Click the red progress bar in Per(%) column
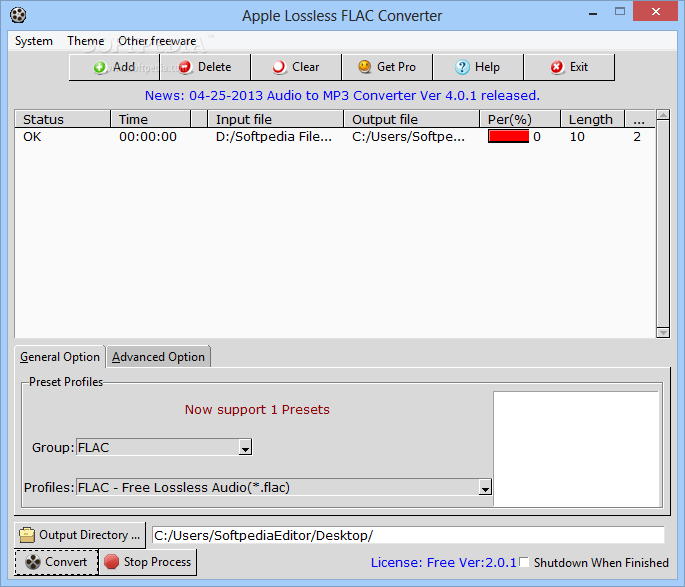685x587 pixels. click(x=509, y=136)
